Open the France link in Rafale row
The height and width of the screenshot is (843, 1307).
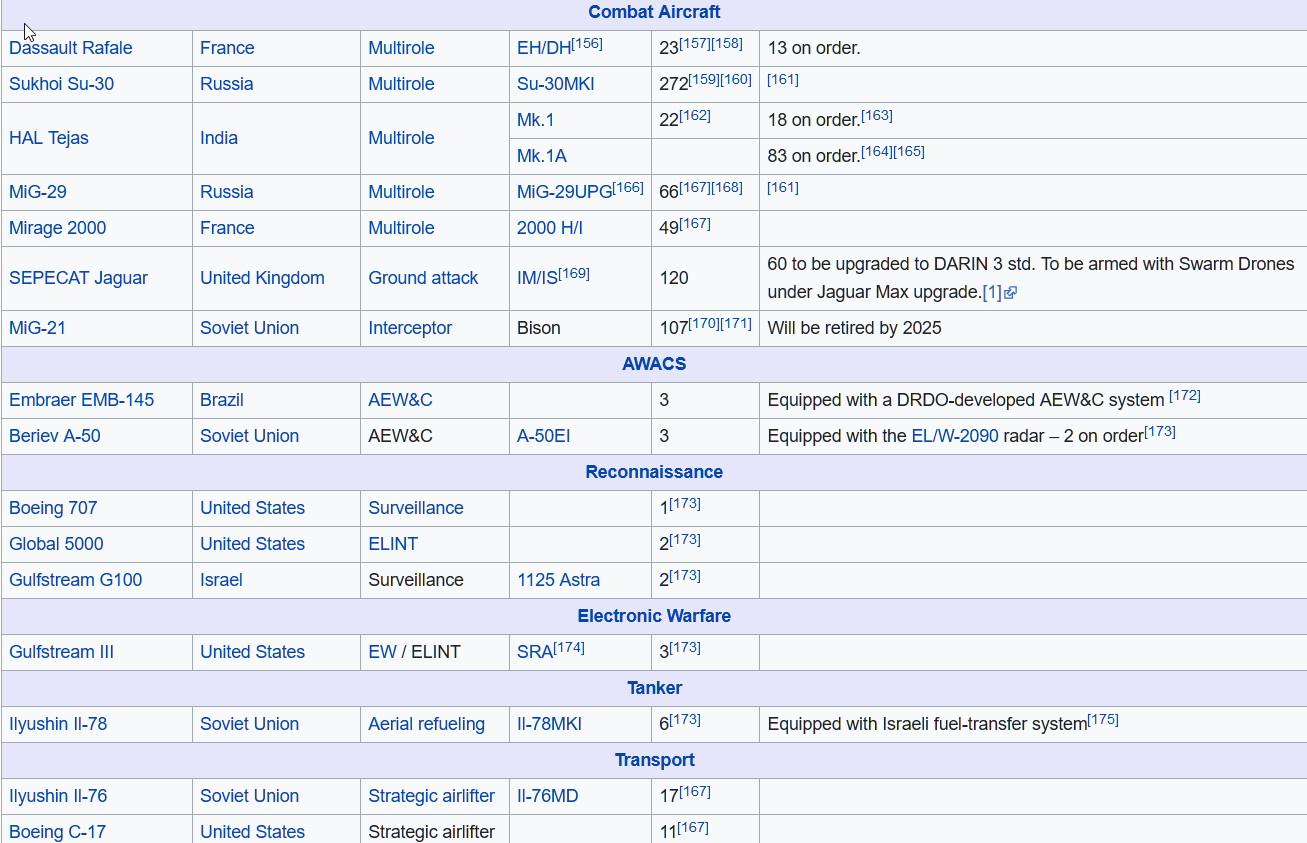click(x=227, y=48)
